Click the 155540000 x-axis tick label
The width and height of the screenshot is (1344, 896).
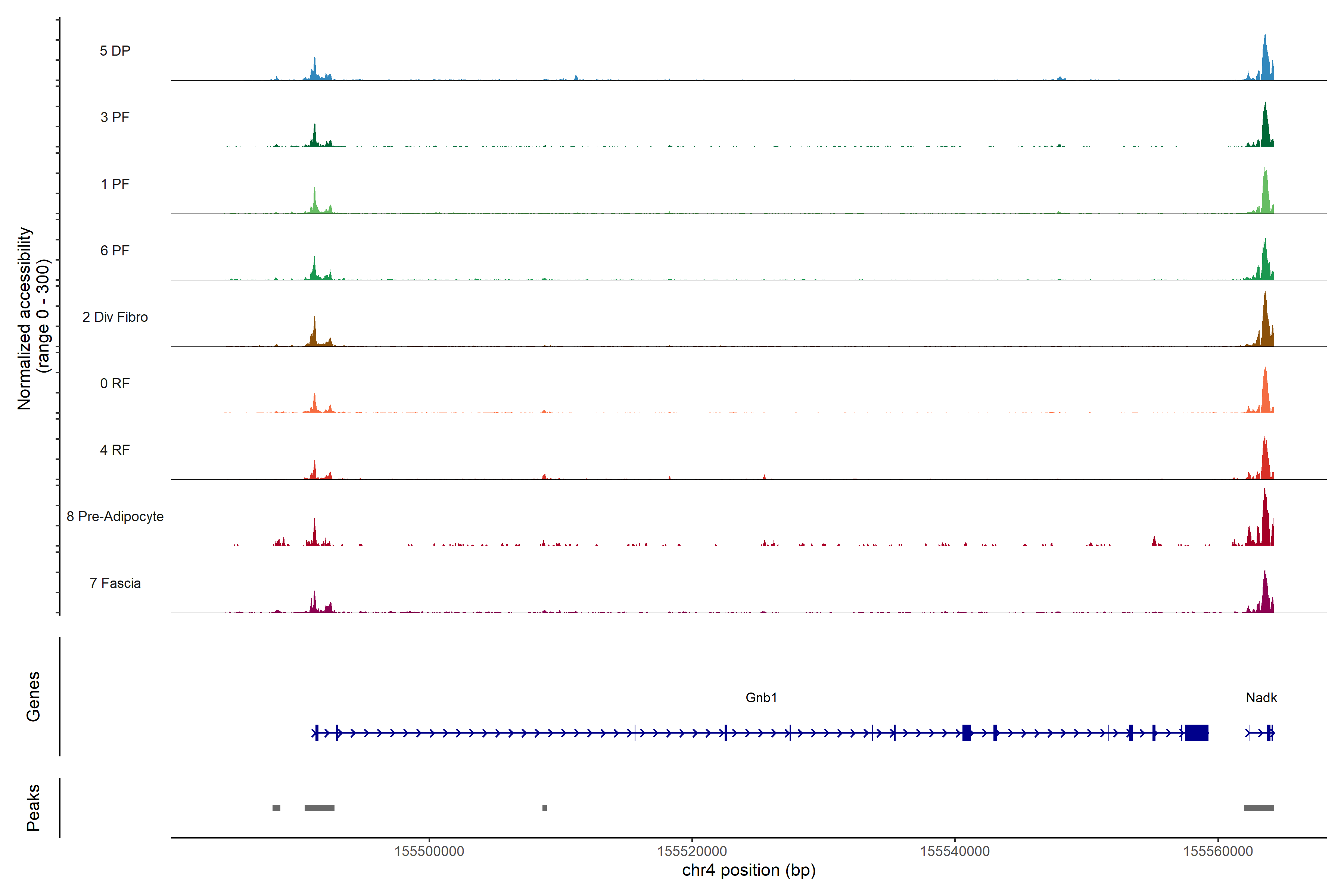click(x=955, y=852)
